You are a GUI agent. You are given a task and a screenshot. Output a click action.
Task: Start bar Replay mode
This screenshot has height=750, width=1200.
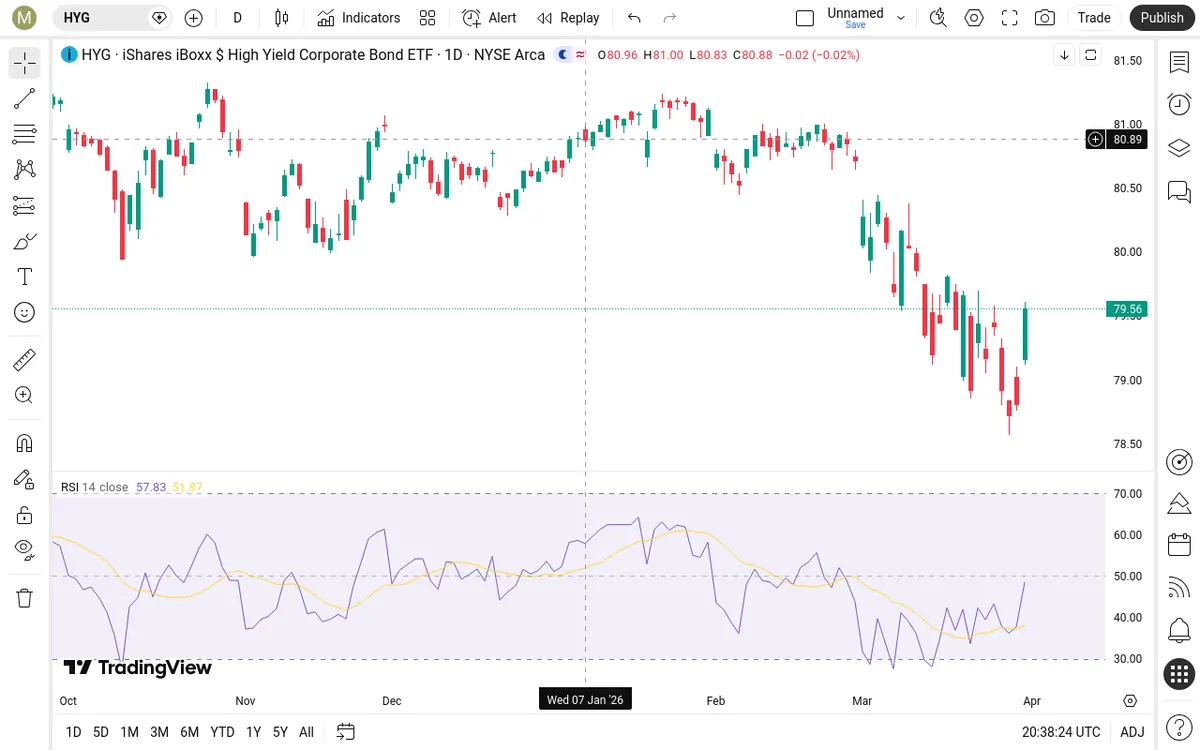pyautogui.click(x=568, y=18)
